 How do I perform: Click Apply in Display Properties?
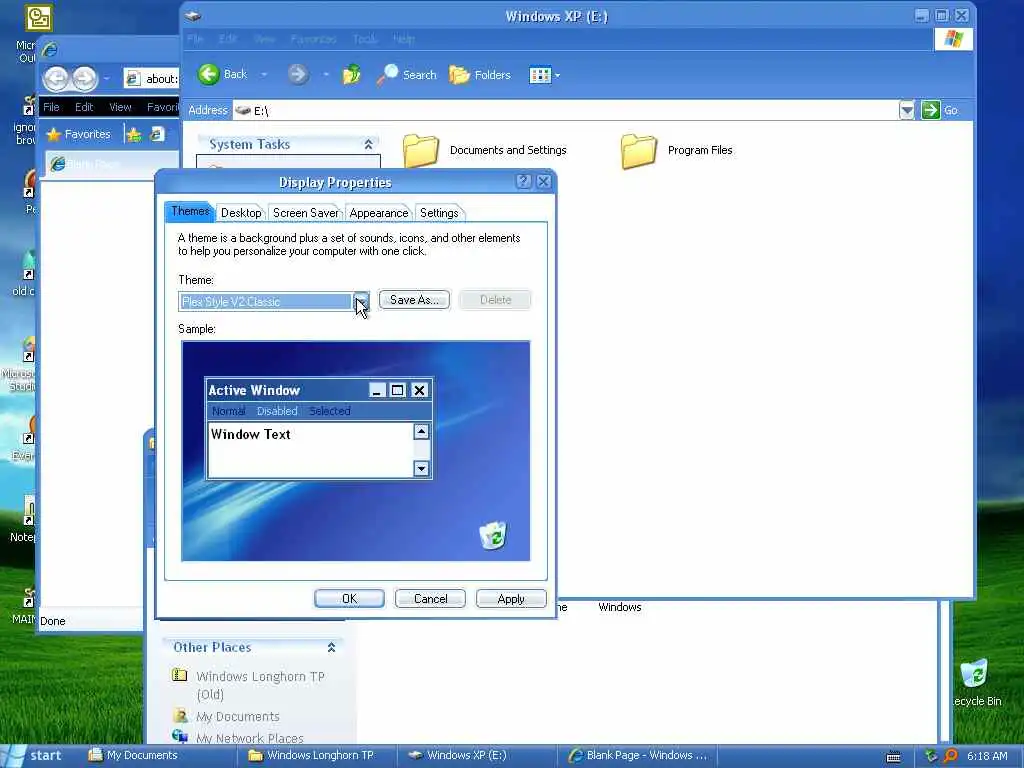[x=511, y=599]
